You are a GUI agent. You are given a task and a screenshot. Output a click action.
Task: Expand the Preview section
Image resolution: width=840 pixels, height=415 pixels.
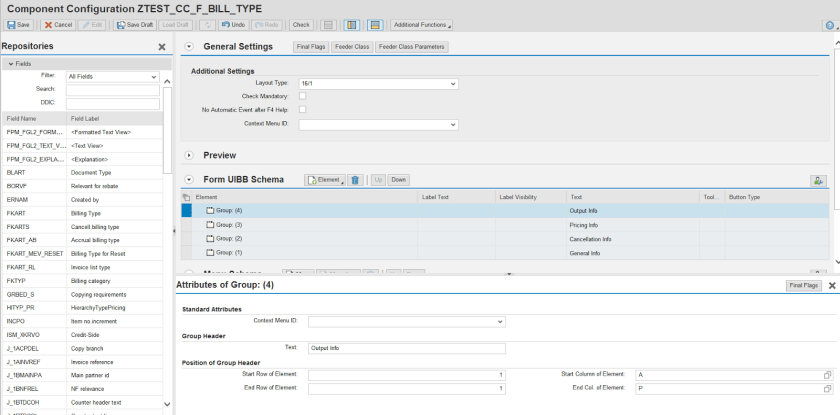tap(190, 155)
